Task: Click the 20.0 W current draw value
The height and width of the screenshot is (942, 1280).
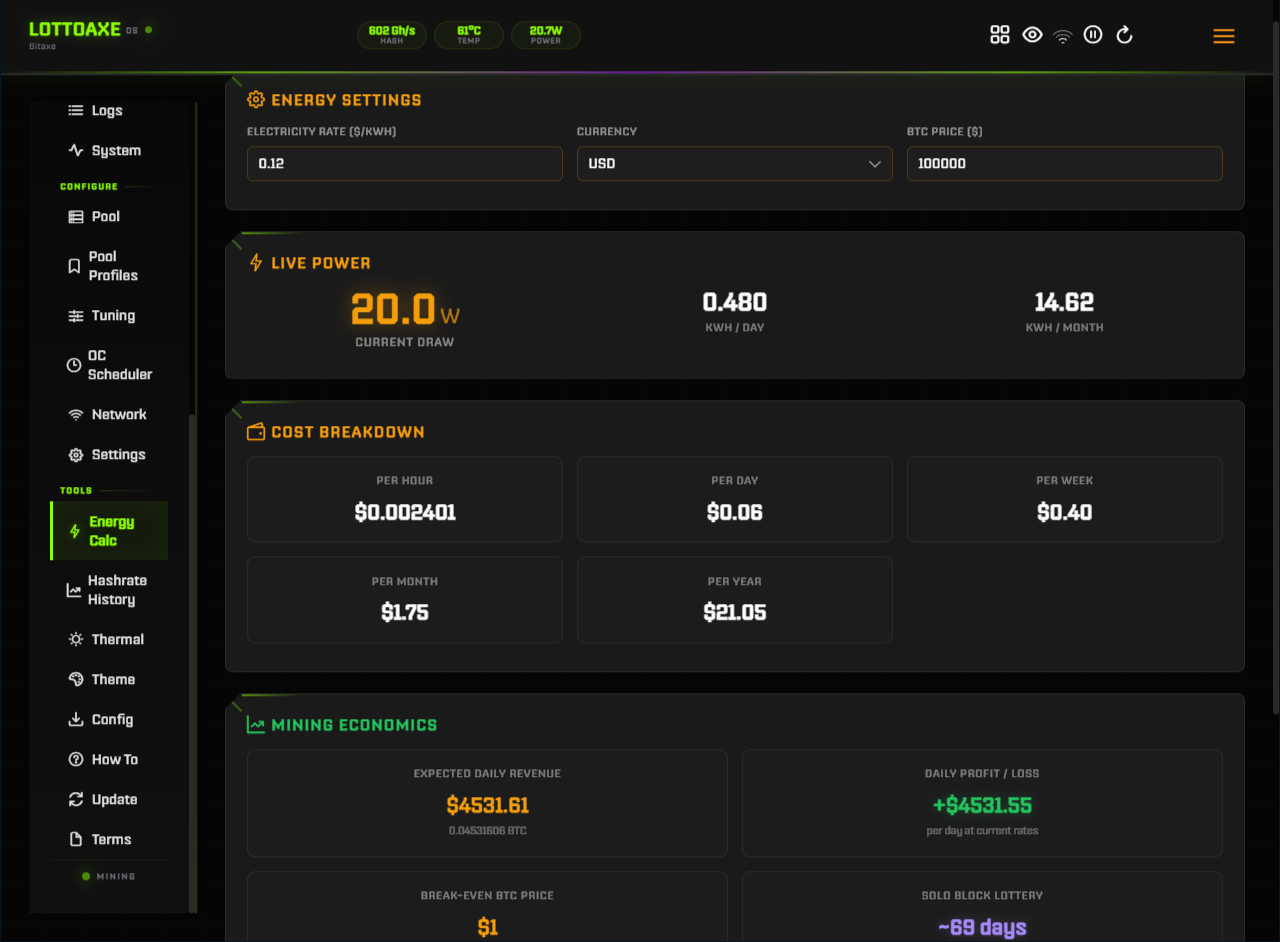Action: click(x=405, y=310)
